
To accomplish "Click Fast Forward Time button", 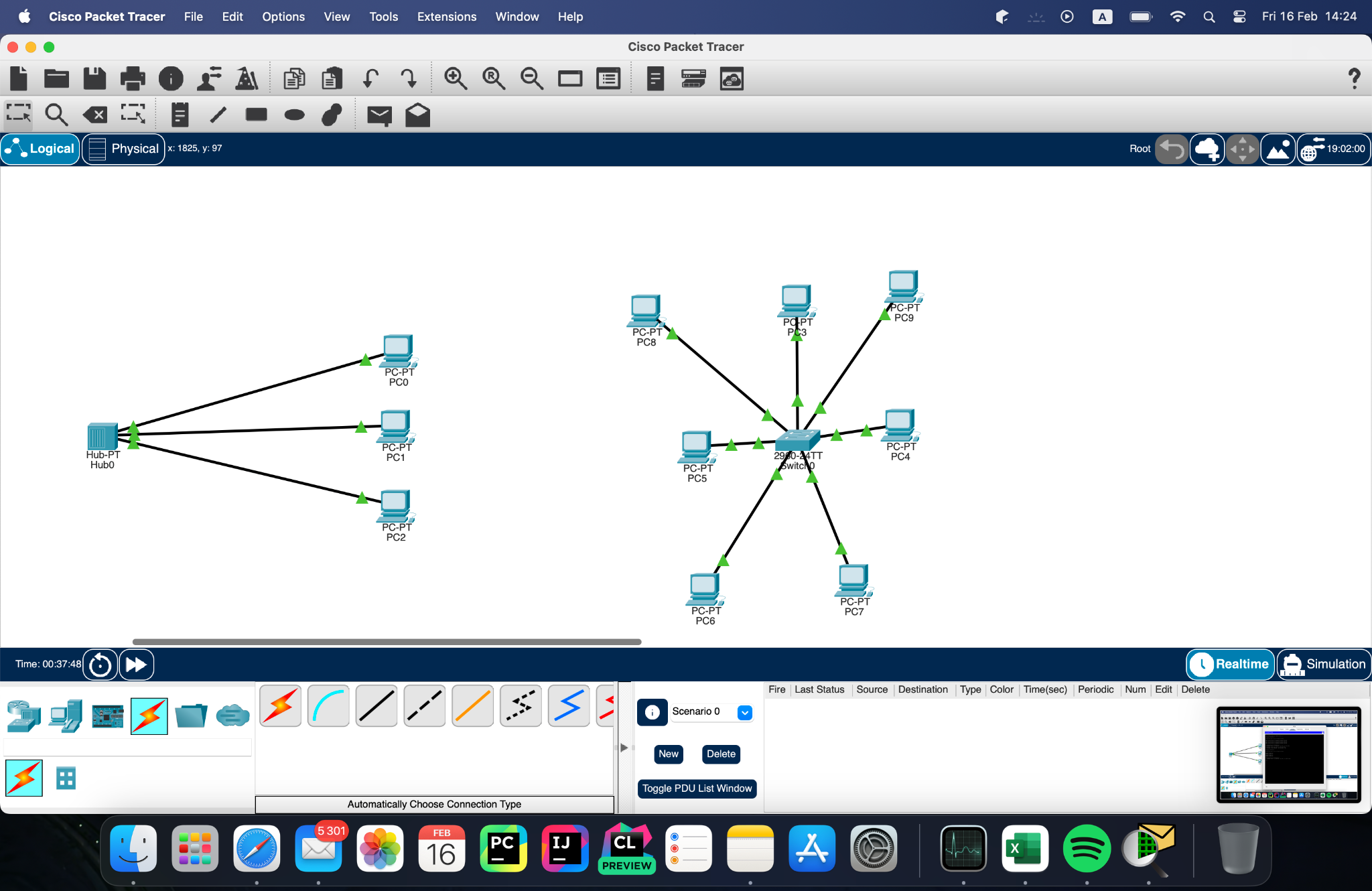I will point(137,665).
